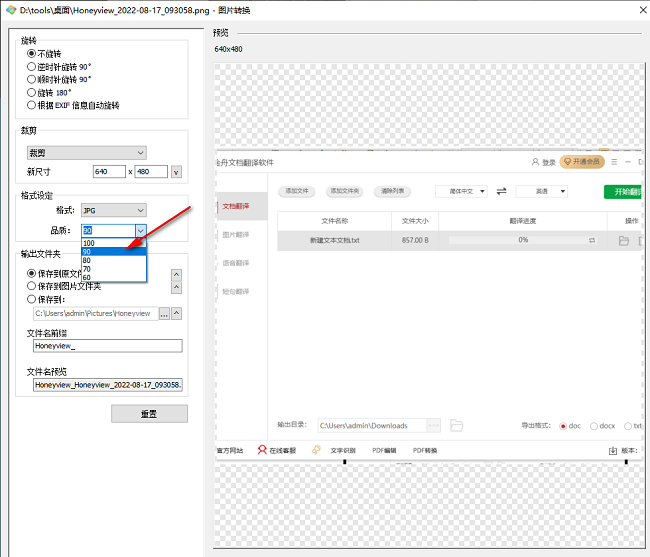Choose the 旋转 180° option
This screenshot has width=650, height=557.
point(49,92)
